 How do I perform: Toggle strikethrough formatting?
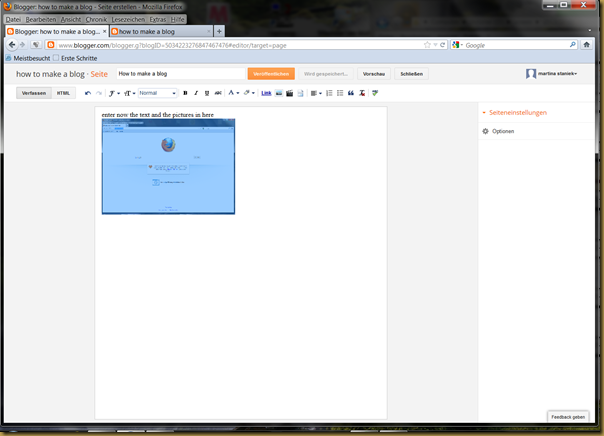click(x=218, y=93)
